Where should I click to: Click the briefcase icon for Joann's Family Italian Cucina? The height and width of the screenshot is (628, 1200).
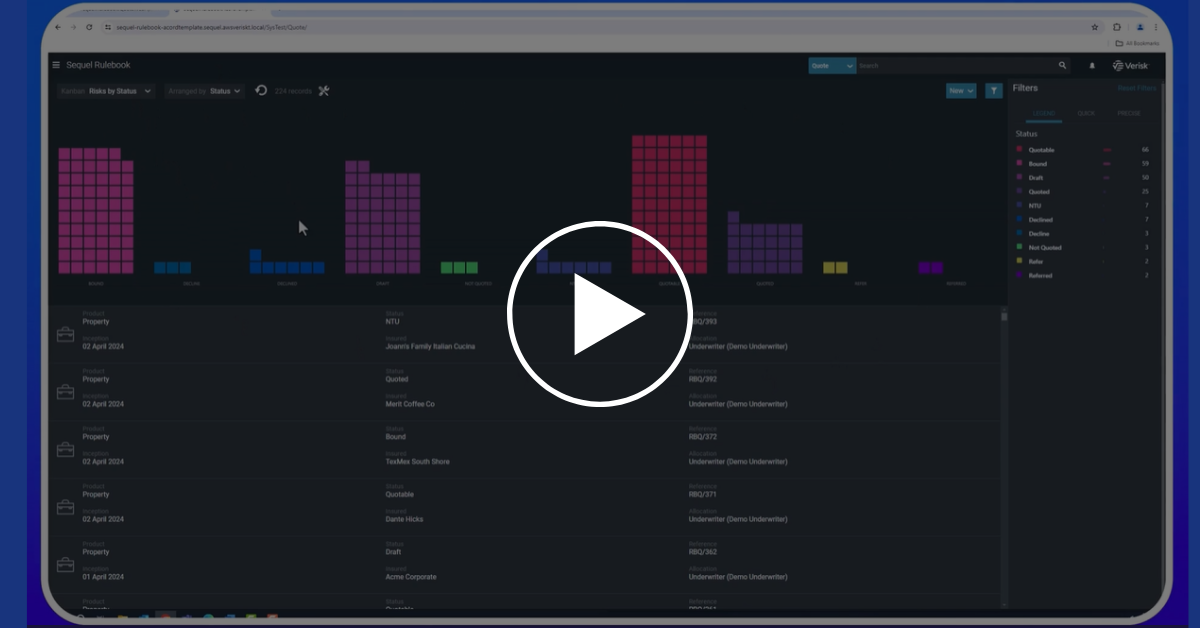coord(65,335)
